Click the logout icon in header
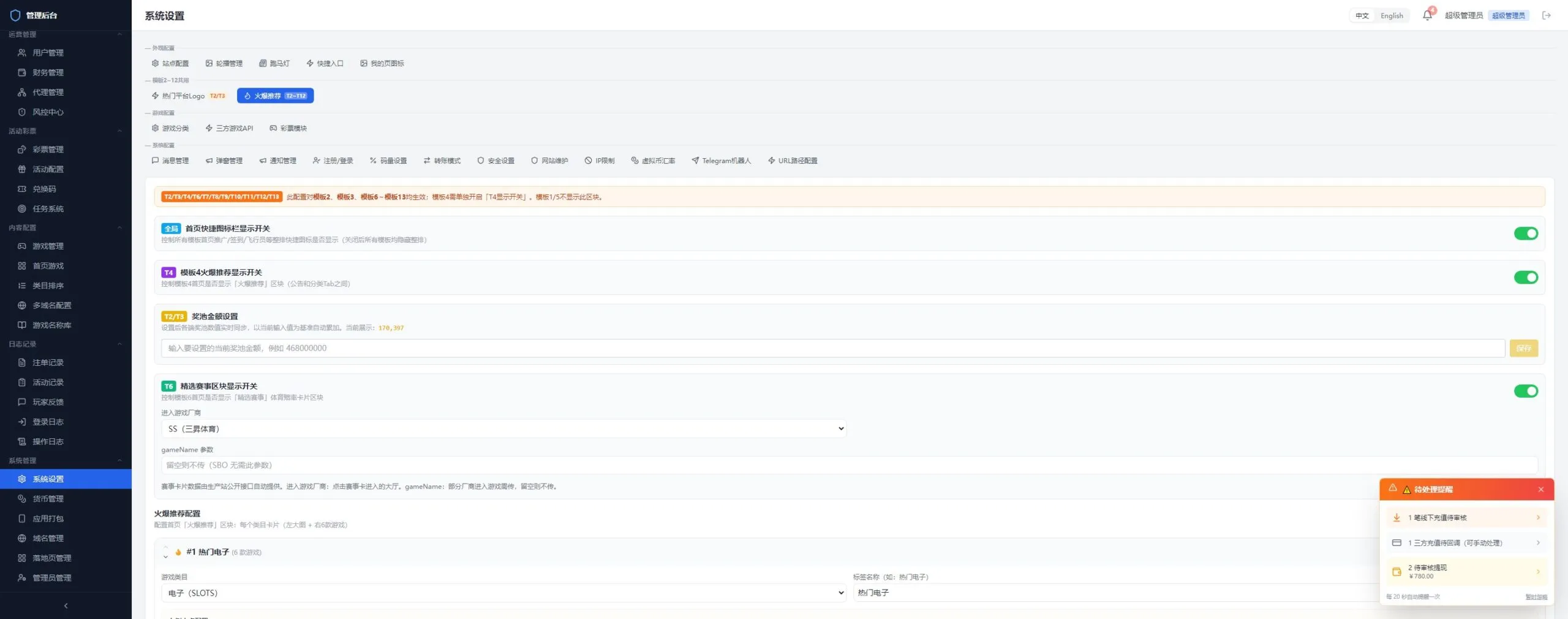The height and width of the screenshot is (619, 1568). coord(1547,15)
